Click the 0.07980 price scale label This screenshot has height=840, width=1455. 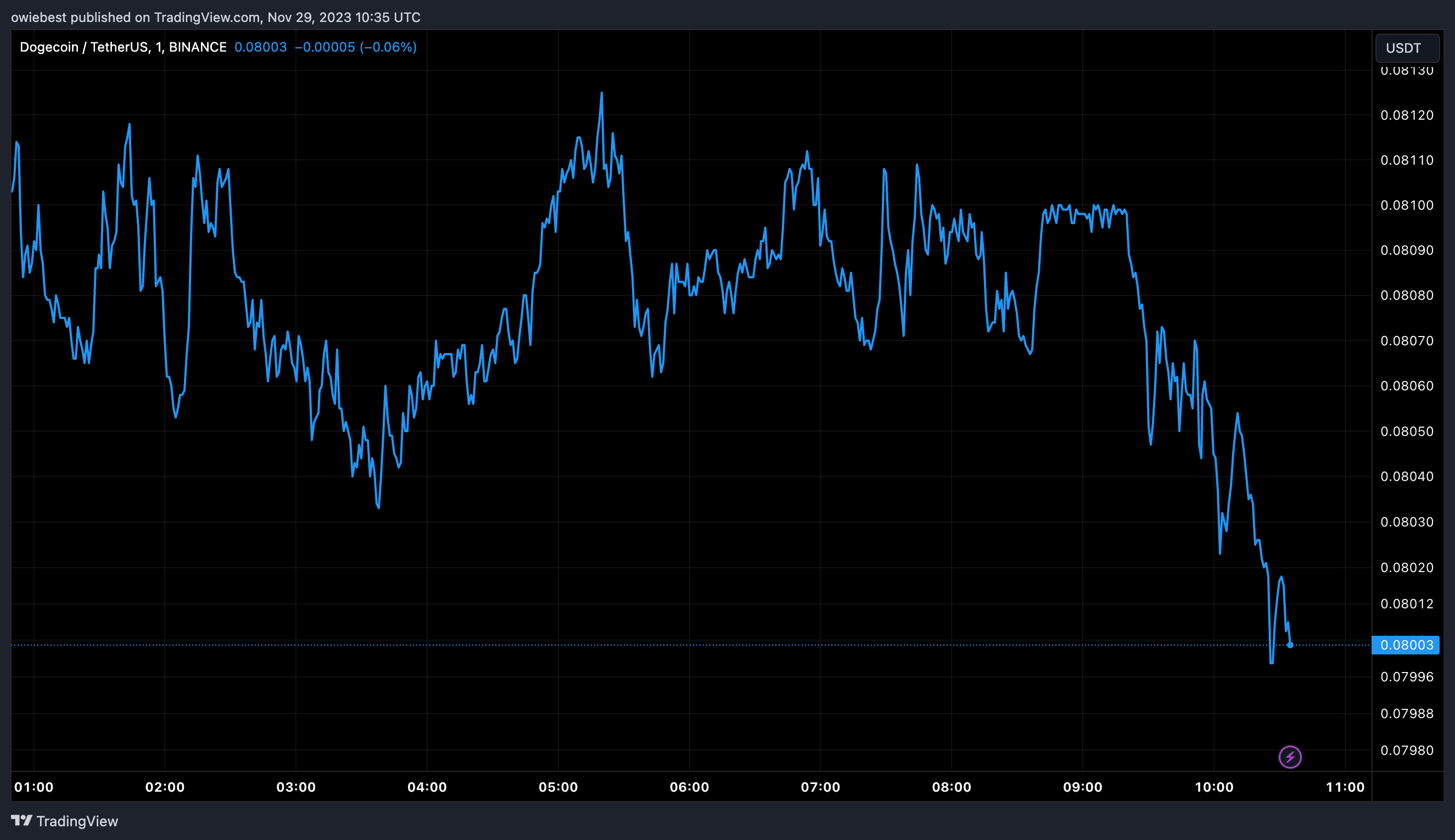[1406, 750]
